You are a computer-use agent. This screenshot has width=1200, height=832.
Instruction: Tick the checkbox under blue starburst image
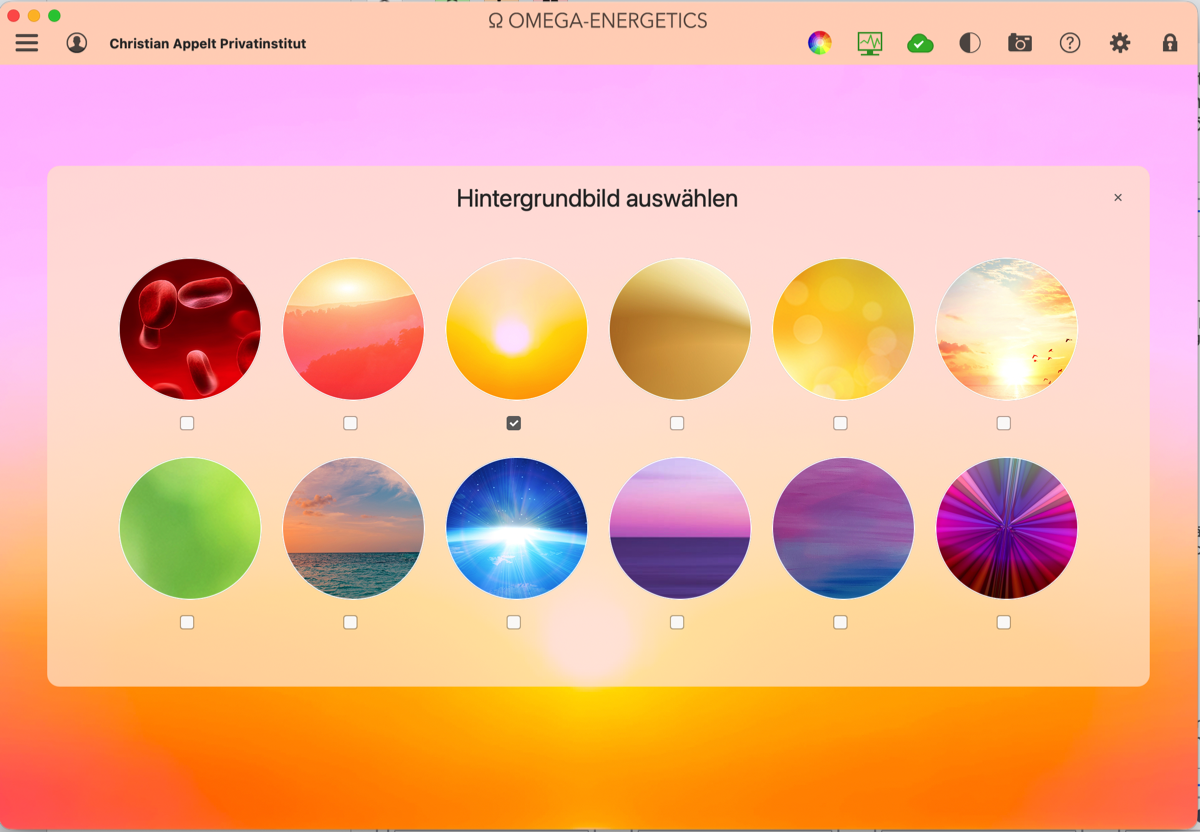tap(514, 622)
